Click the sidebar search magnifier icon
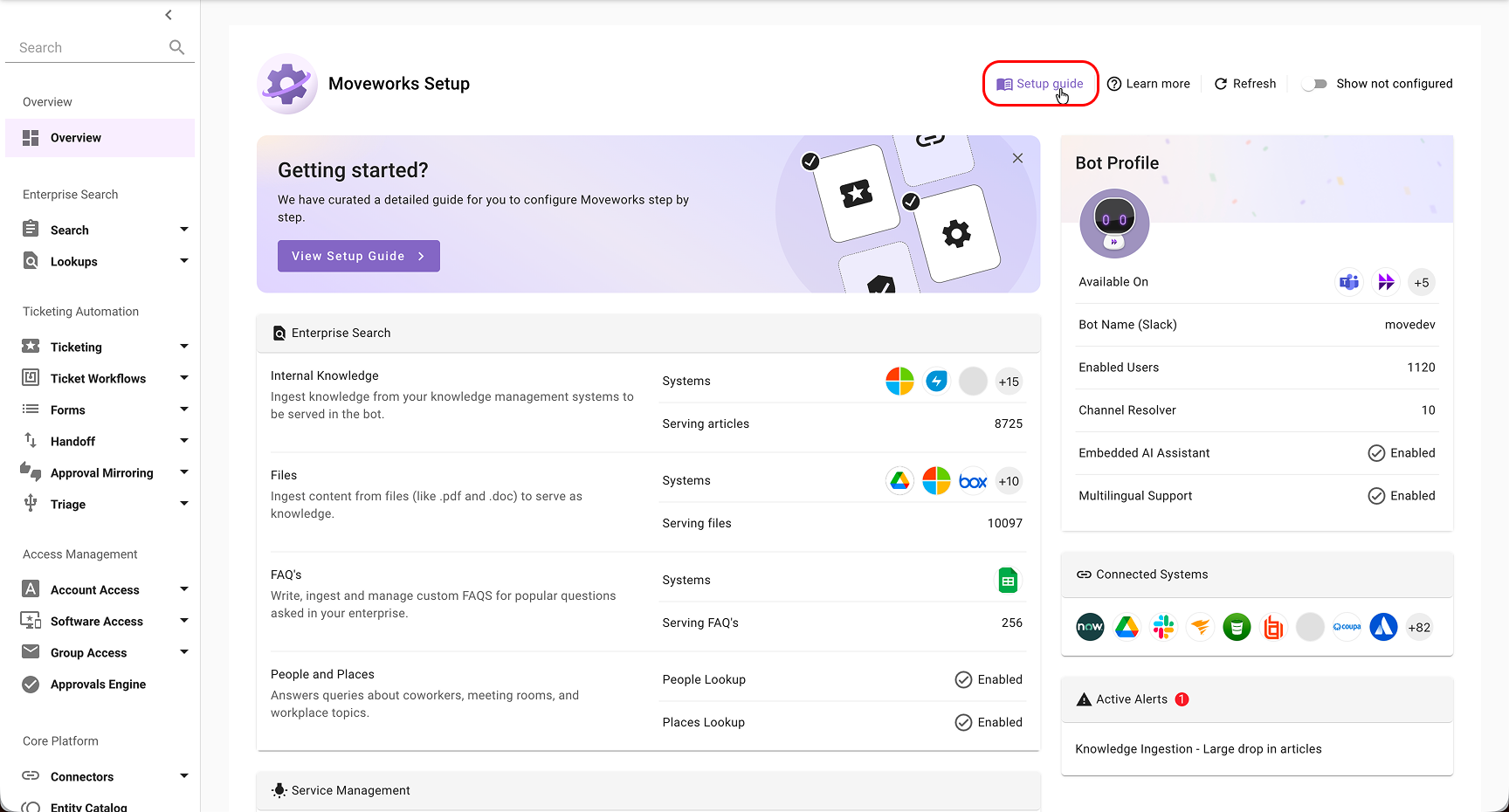Viewport: 1509px width, 812px height. 176,47
